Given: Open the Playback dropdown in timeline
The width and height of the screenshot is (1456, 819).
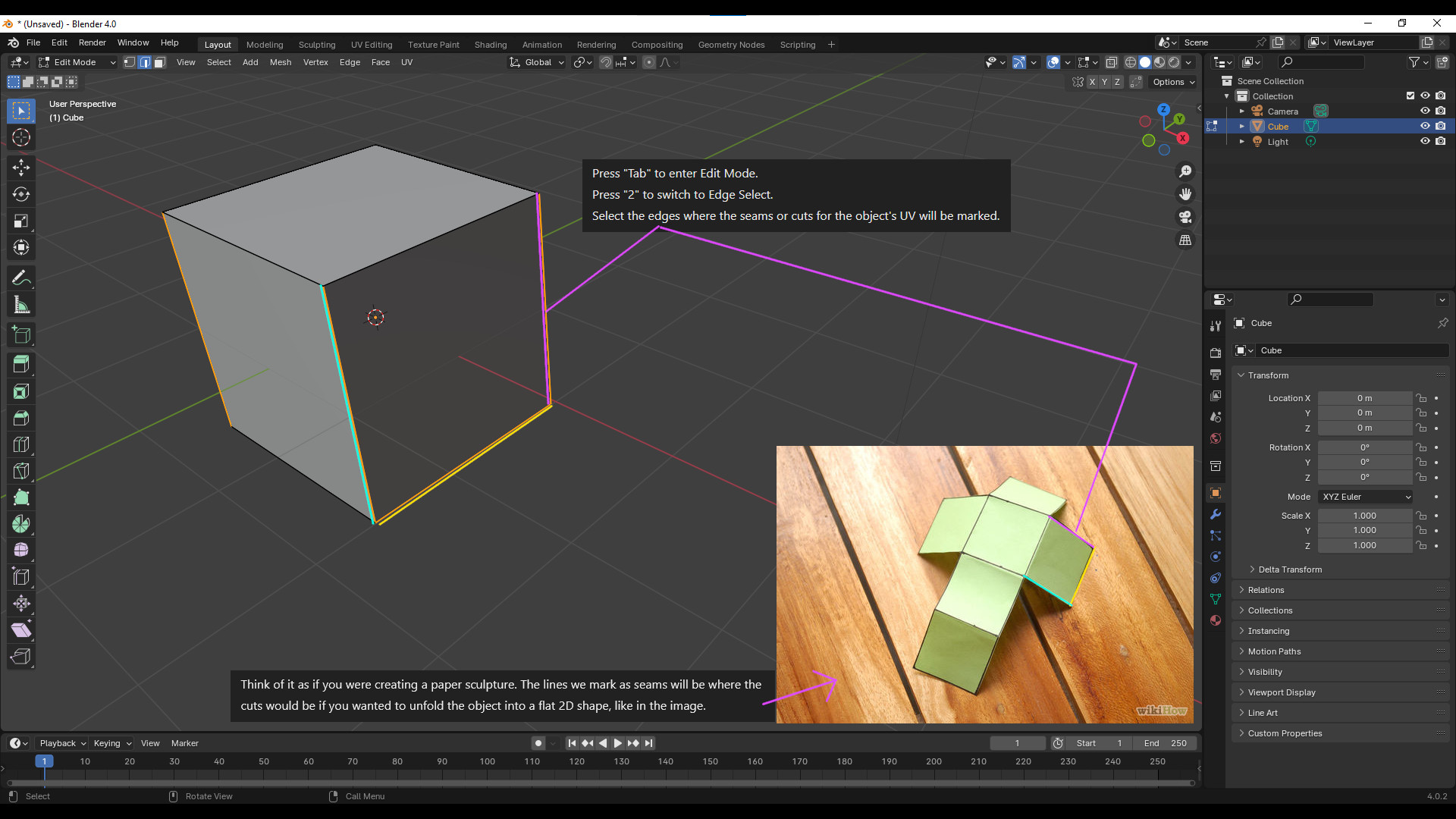Looking at the screenshot, I should pos(62,743).
